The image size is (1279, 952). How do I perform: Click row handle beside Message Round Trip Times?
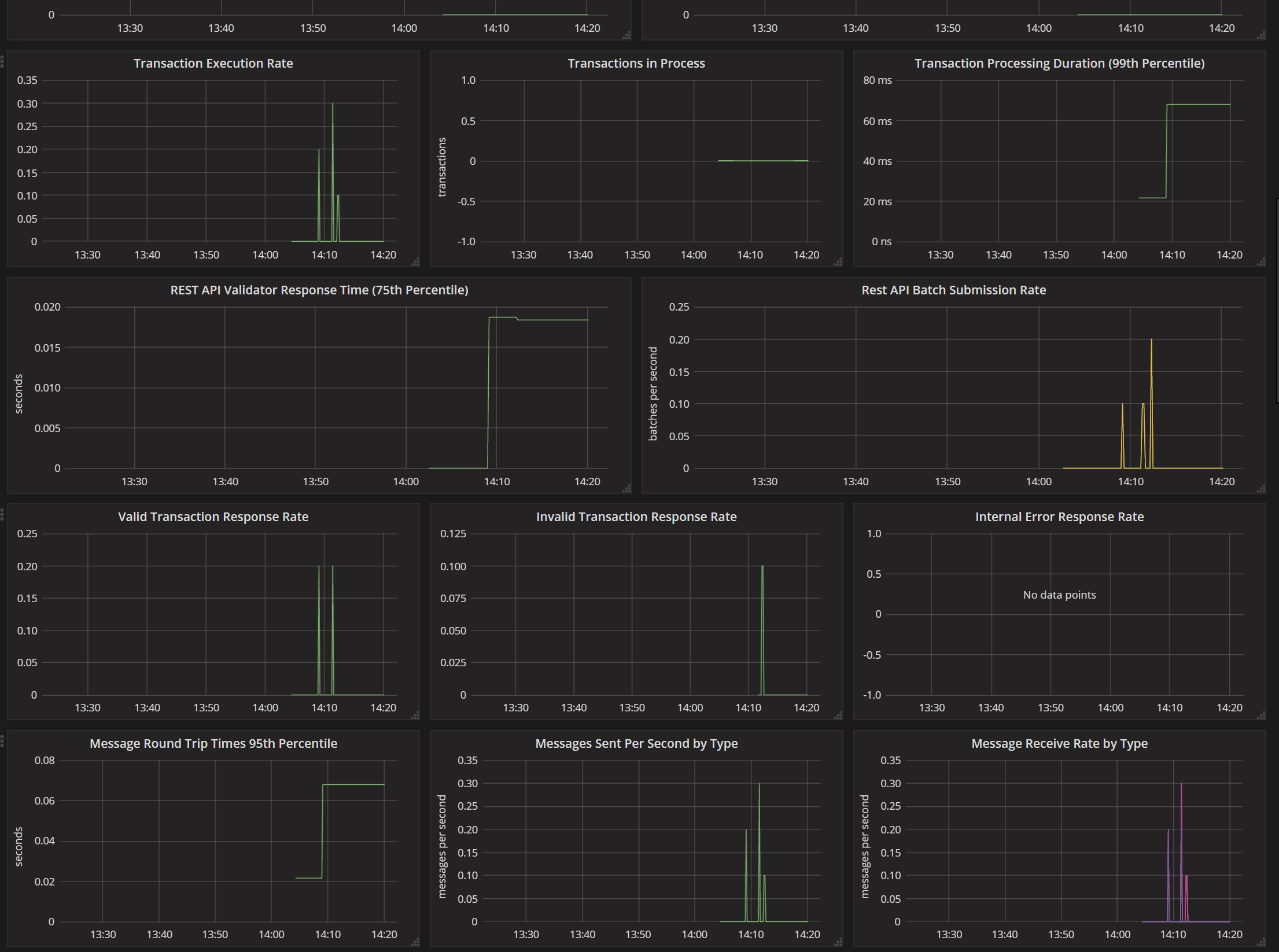[x=2, y=740]
